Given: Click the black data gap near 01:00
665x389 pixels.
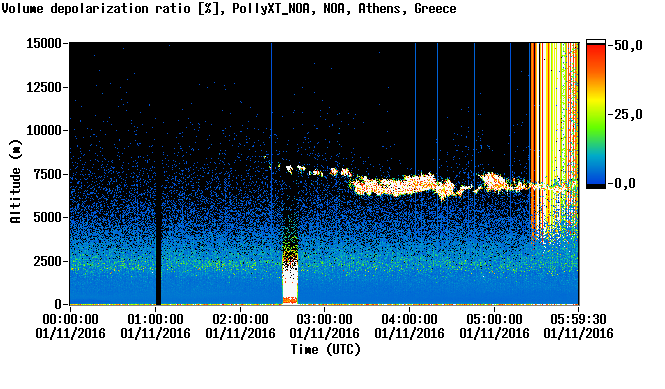Looking at the screenshot, I should click(158, 233).
